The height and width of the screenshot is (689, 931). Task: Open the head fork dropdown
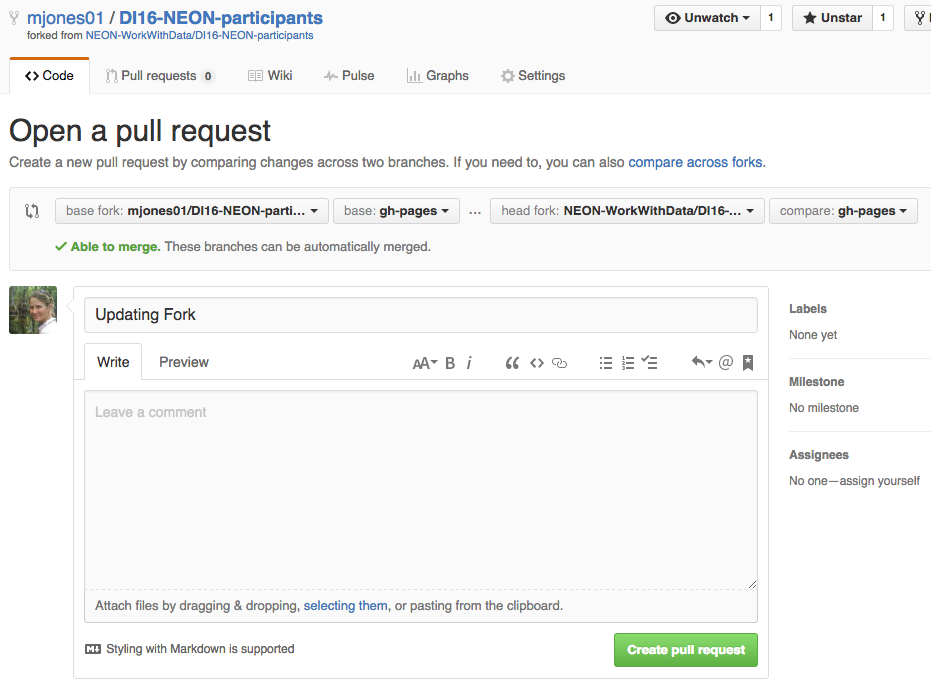pos(627,211)
